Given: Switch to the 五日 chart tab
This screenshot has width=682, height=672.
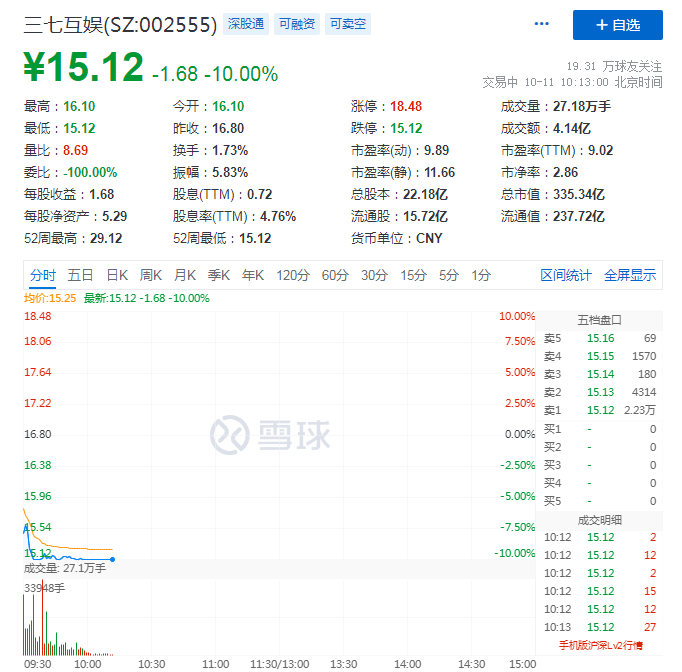Looking at the screenshot, I should (x=81, y=275).
